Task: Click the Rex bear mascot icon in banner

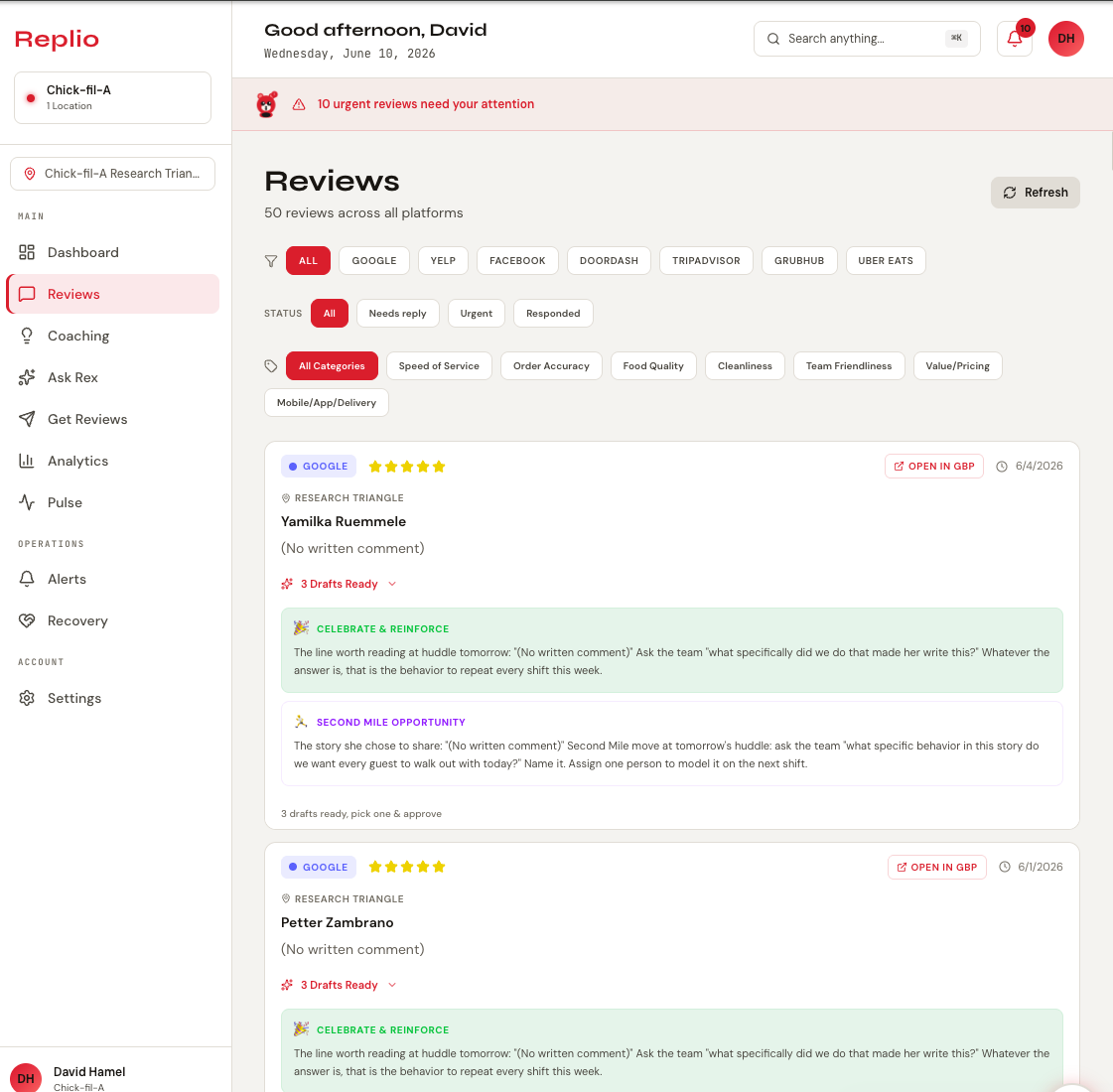Action: (267, 104)
